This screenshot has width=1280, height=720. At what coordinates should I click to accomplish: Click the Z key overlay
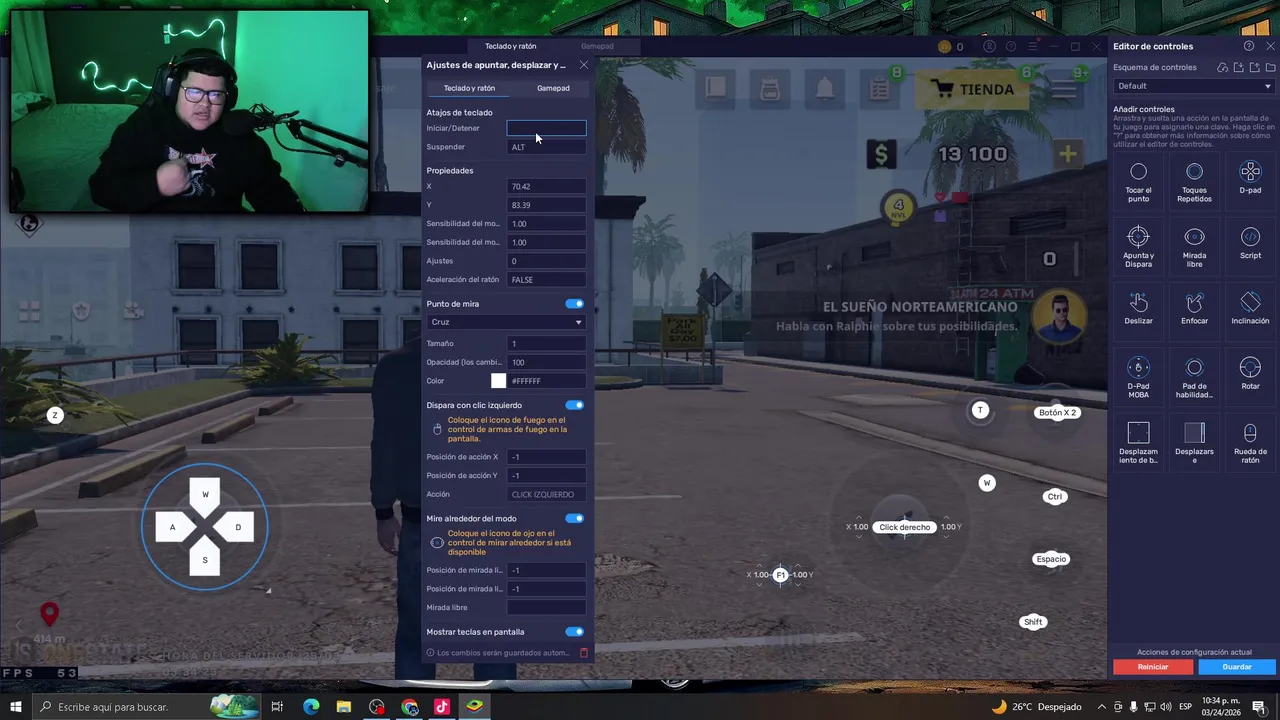click(55, 415)
